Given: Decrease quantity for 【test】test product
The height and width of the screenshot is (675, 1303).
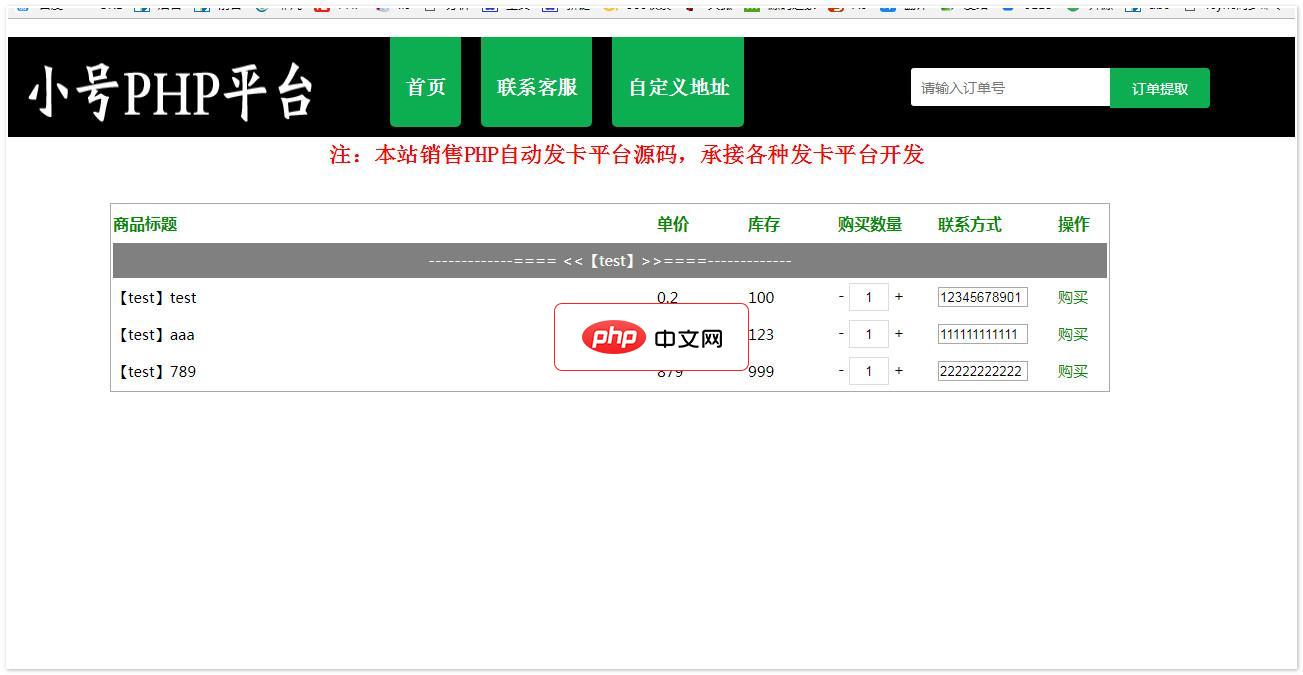Looking at the screenshot, I should pos(841,296).
